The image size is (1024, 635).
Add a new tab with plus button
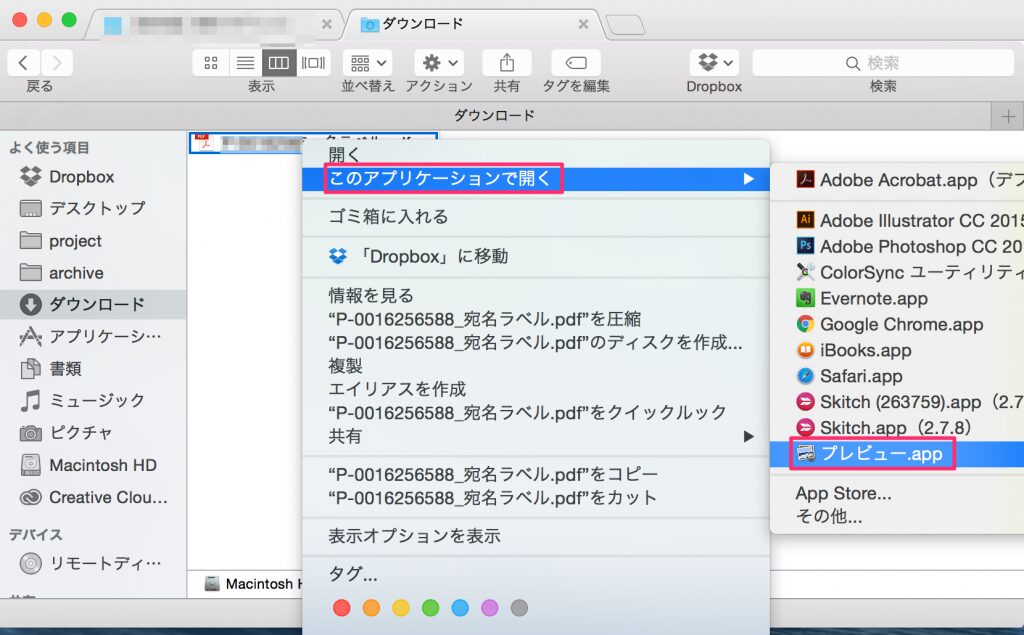point(1007,116)
